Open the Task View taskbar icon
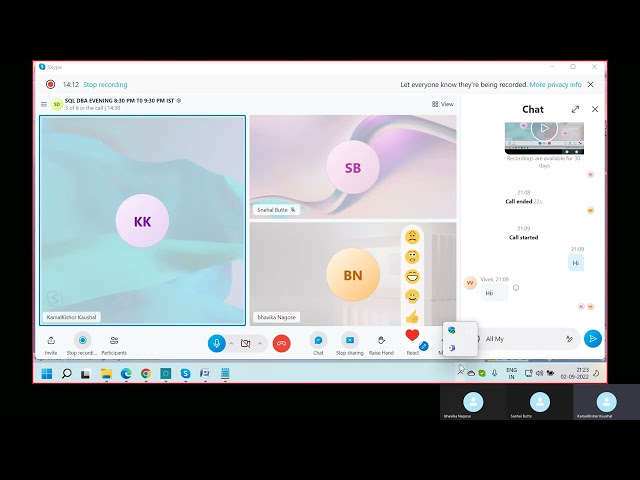The width and height of the screenshot is (640, 480). 85,374
